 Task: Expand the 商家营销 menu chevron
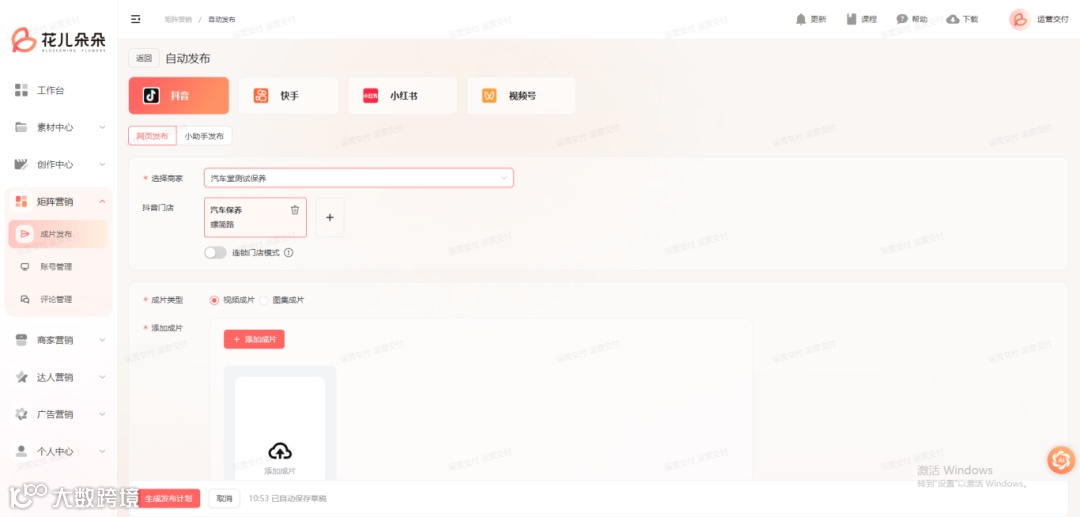coord(102,340)
